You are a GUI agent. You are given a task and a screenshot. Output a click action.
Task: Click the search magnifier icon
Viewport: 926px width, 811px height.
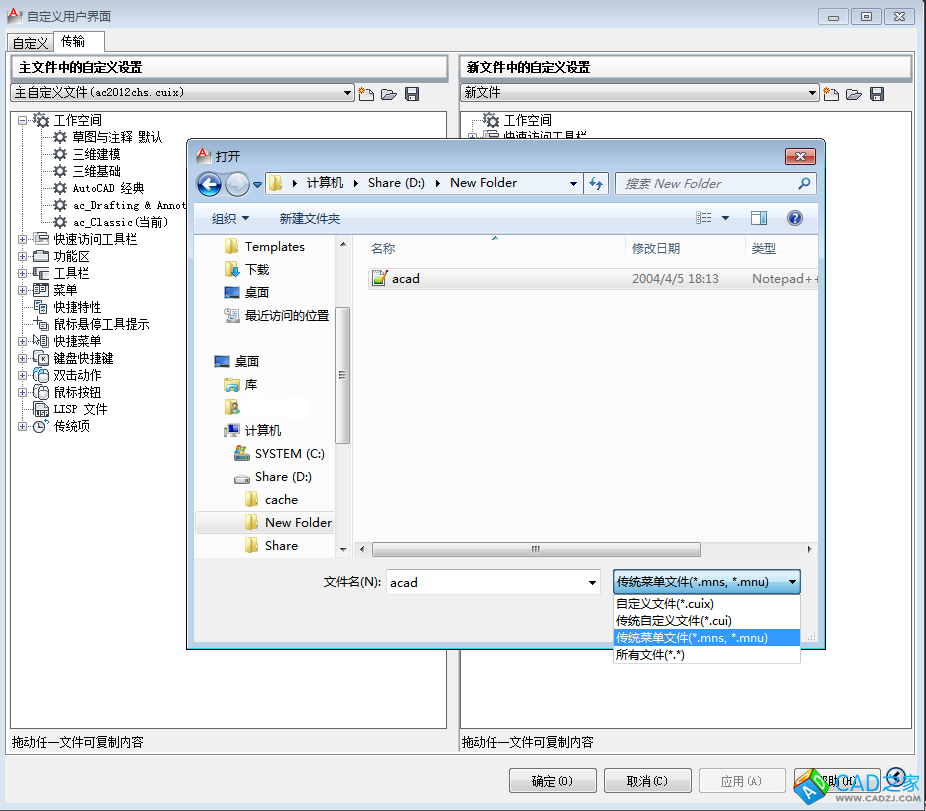804,184
